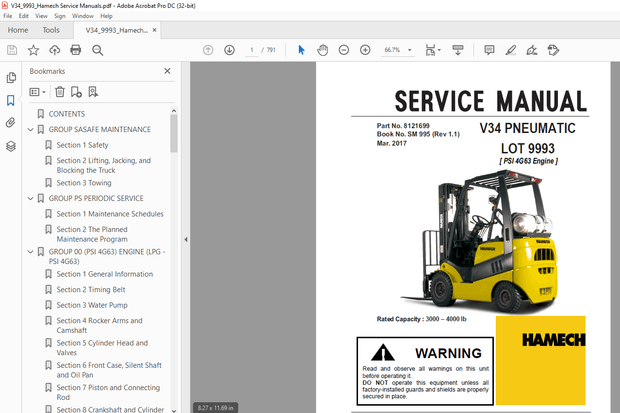Collapse GROUP 00 (PSI 4G63) ENGINE group
The height and width of the screenshot is (413, 620).
click(30, 252)
